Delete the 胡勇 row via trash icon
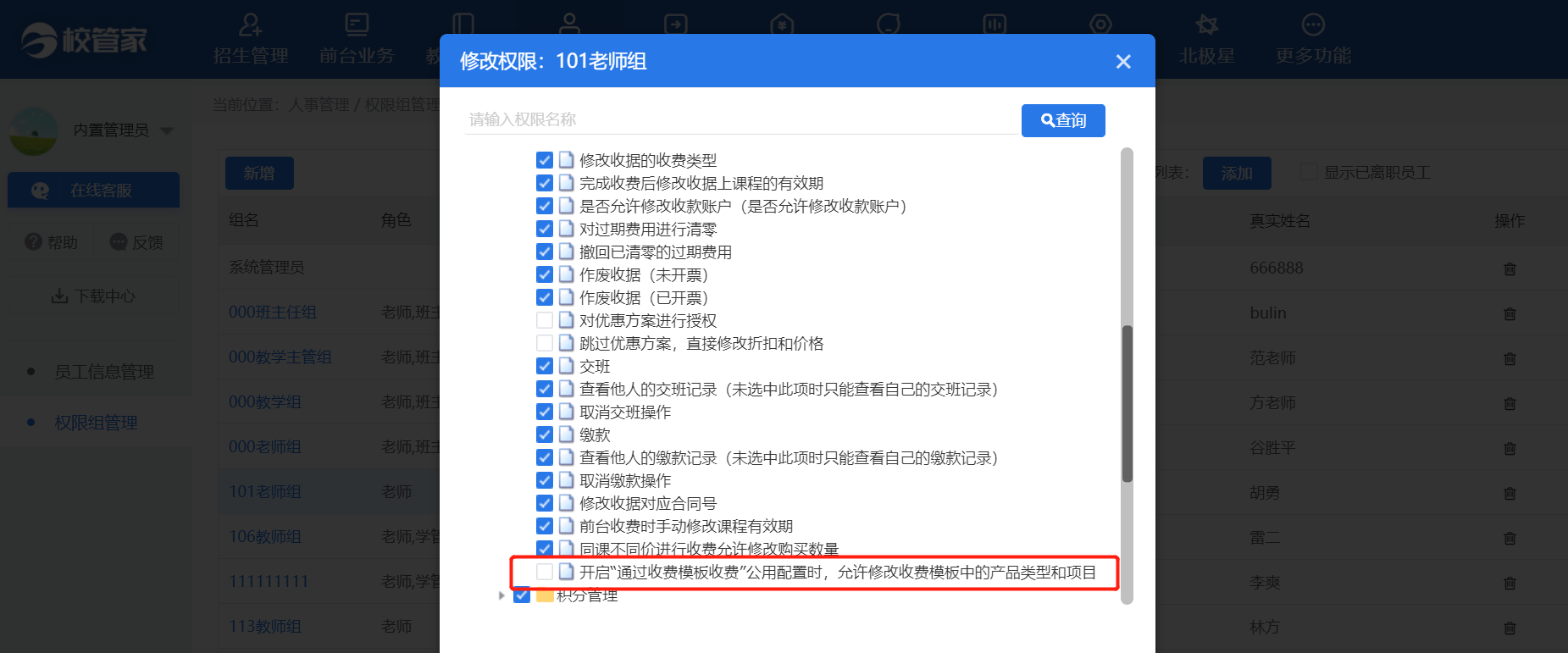The width and height of the screenshot is (1568, 653). (x=1510, y=493)
